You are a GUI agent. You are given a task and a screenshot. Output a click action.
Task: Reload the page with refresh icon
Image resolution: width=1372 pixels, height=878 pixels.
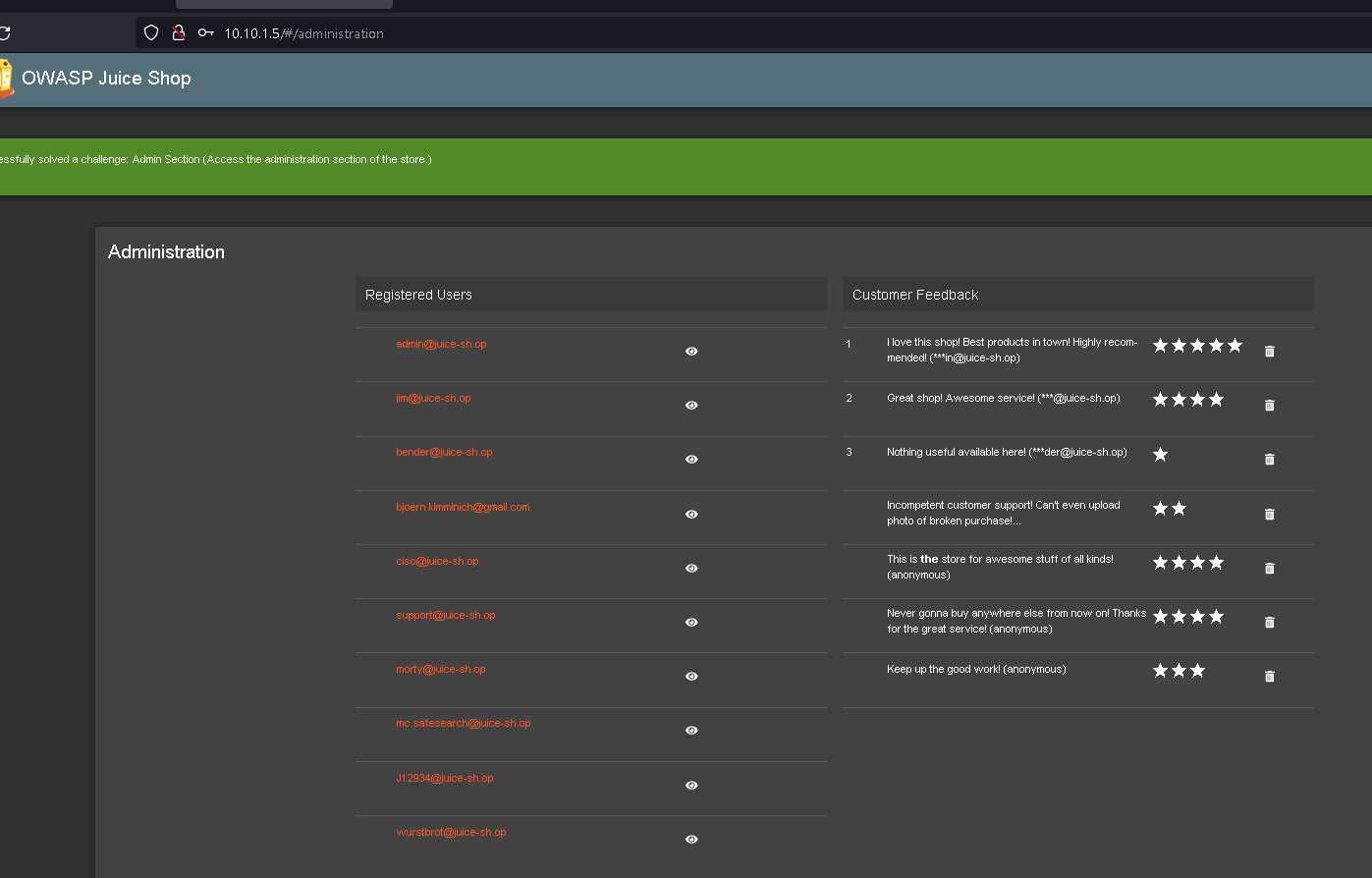point(4,32)
